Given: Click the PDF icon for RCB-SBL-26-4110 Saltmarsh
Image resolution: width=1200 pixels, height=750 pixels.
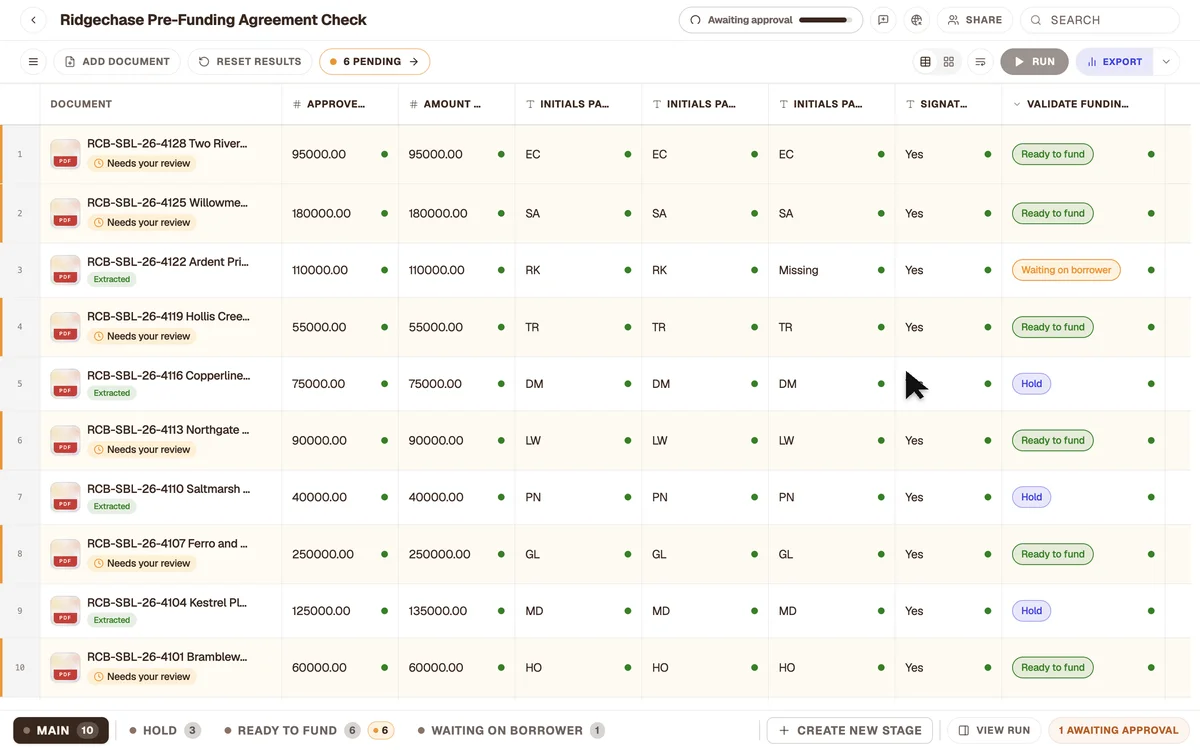Looking at the screenshot, I should (65, 497).
